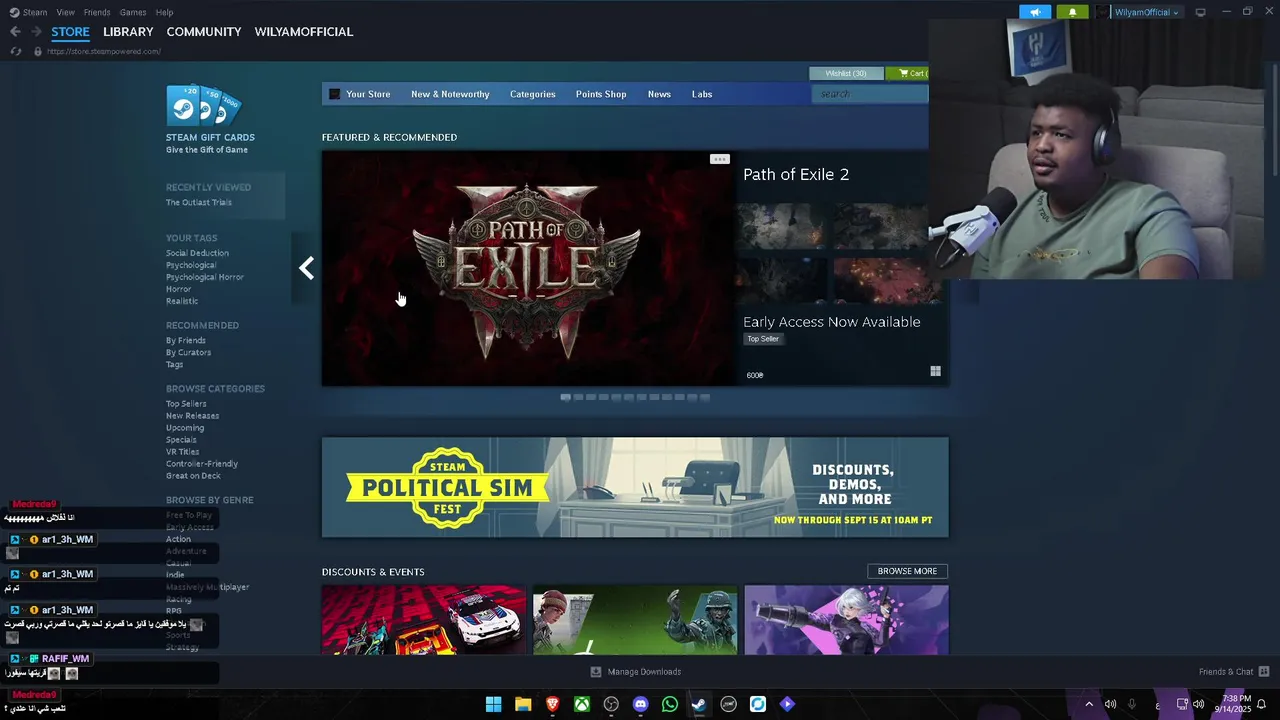
Task: Click the Windows platform icon on Path of Exile 2
Action: 935,371
